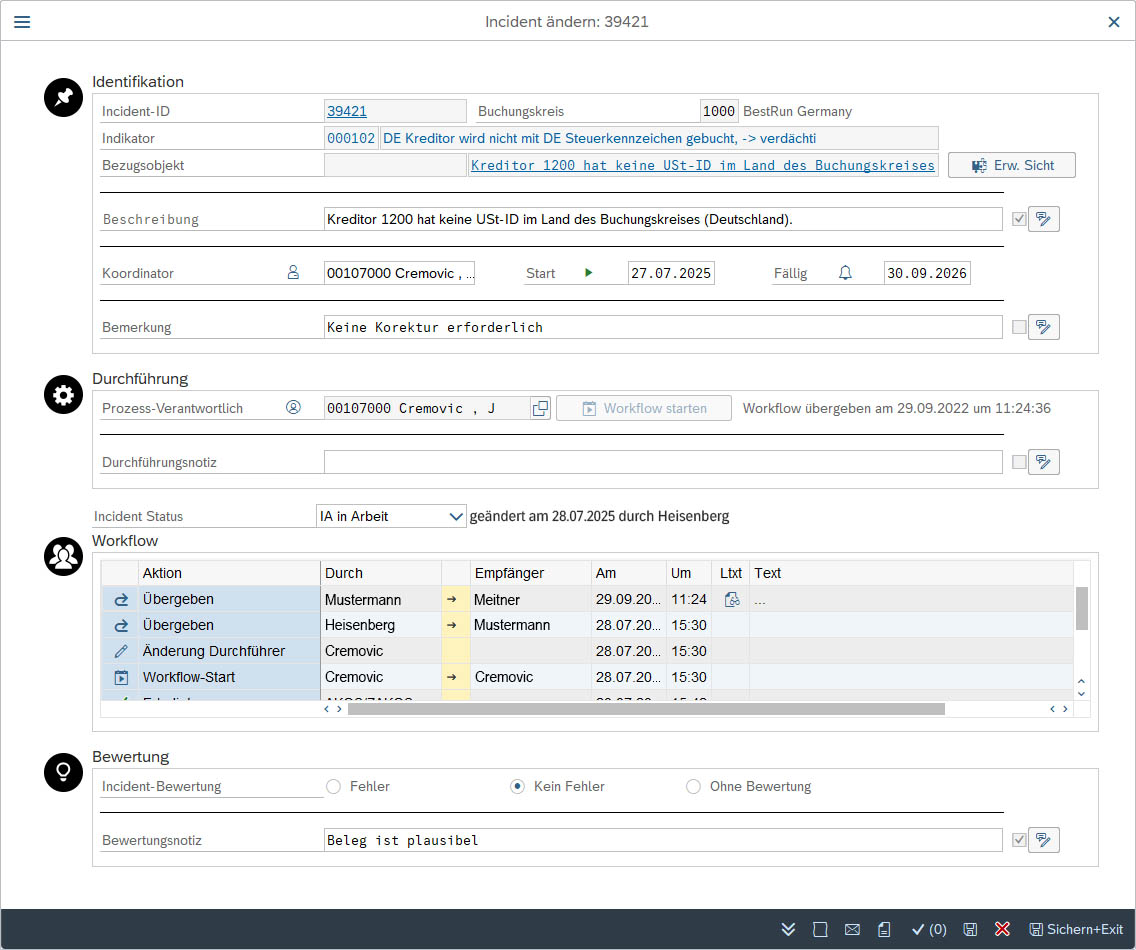Image resolution: width=1136 pixels, height=950 pixels.
Task: Close the Incident ändern window
Action: (1114, 22)
